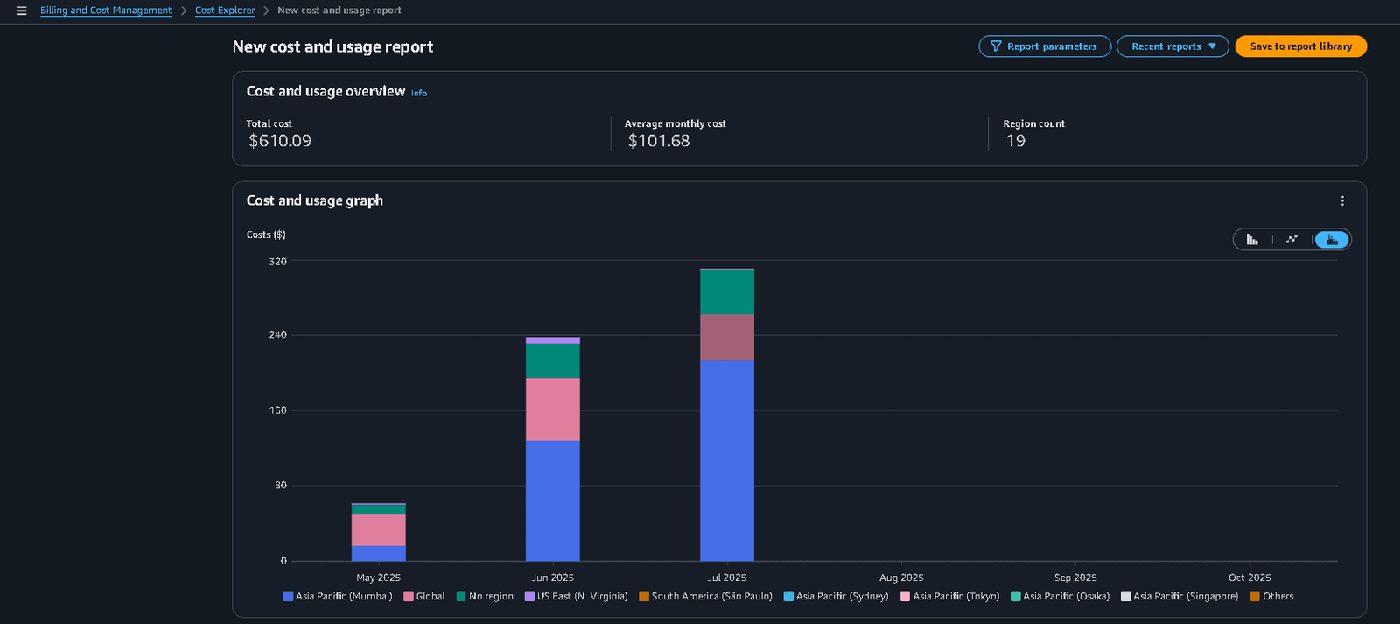The image size is (1400, 624).
Task: Toggle Asia Pacific (Tokyo) legend entry
Action: [950, 596]
